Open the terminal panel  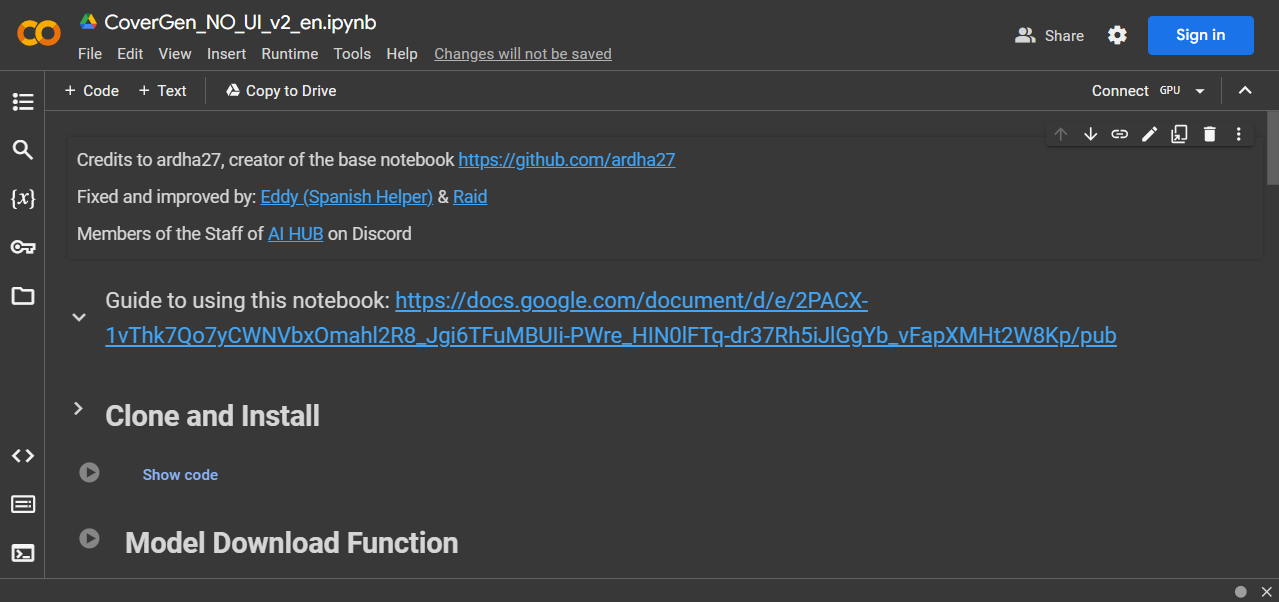click(x=22, y=553)
